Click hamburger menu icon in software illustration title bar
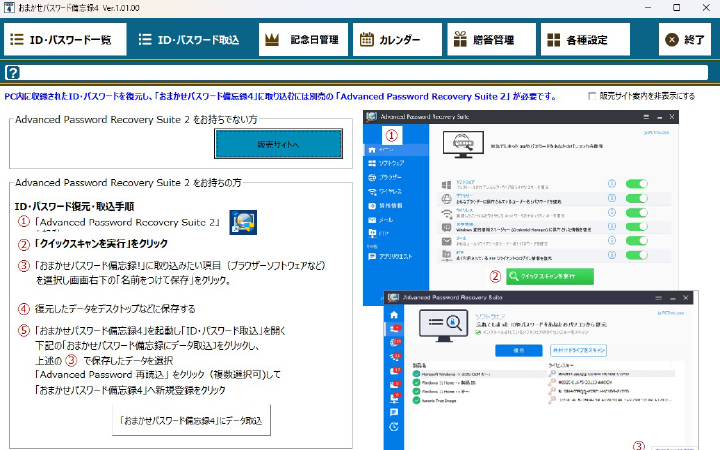The width and height of the screenshot is (720, 450). click(658, 298)
